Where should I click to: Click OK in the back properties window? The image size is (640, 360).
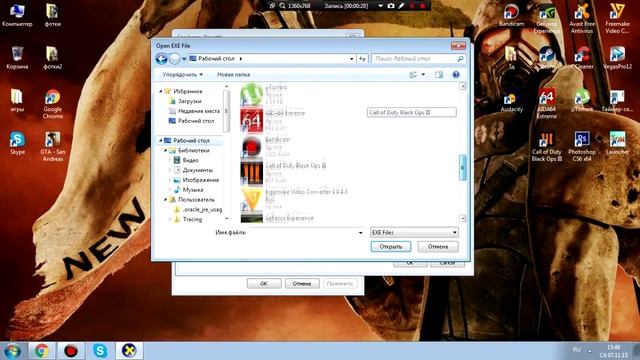point(264,283)
